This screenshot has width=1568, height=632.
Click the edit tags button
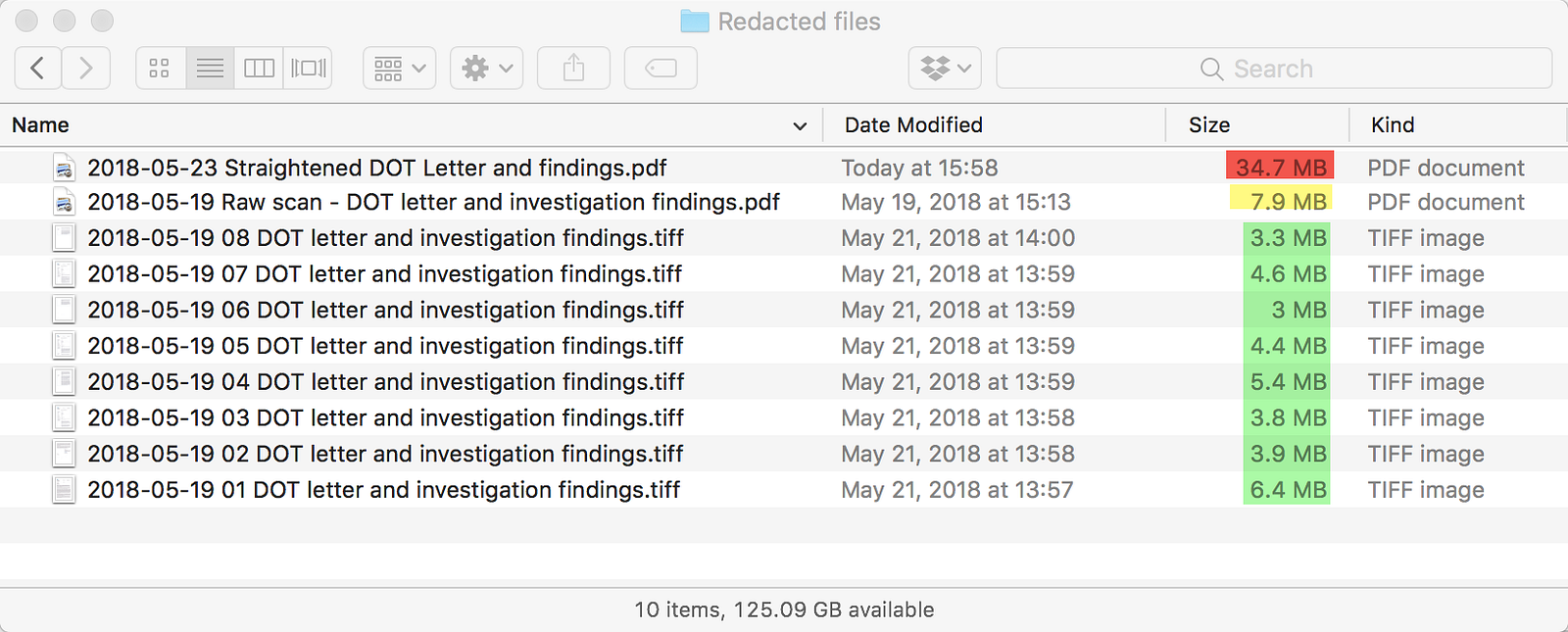pyautogui.click(x=661, y=69)
